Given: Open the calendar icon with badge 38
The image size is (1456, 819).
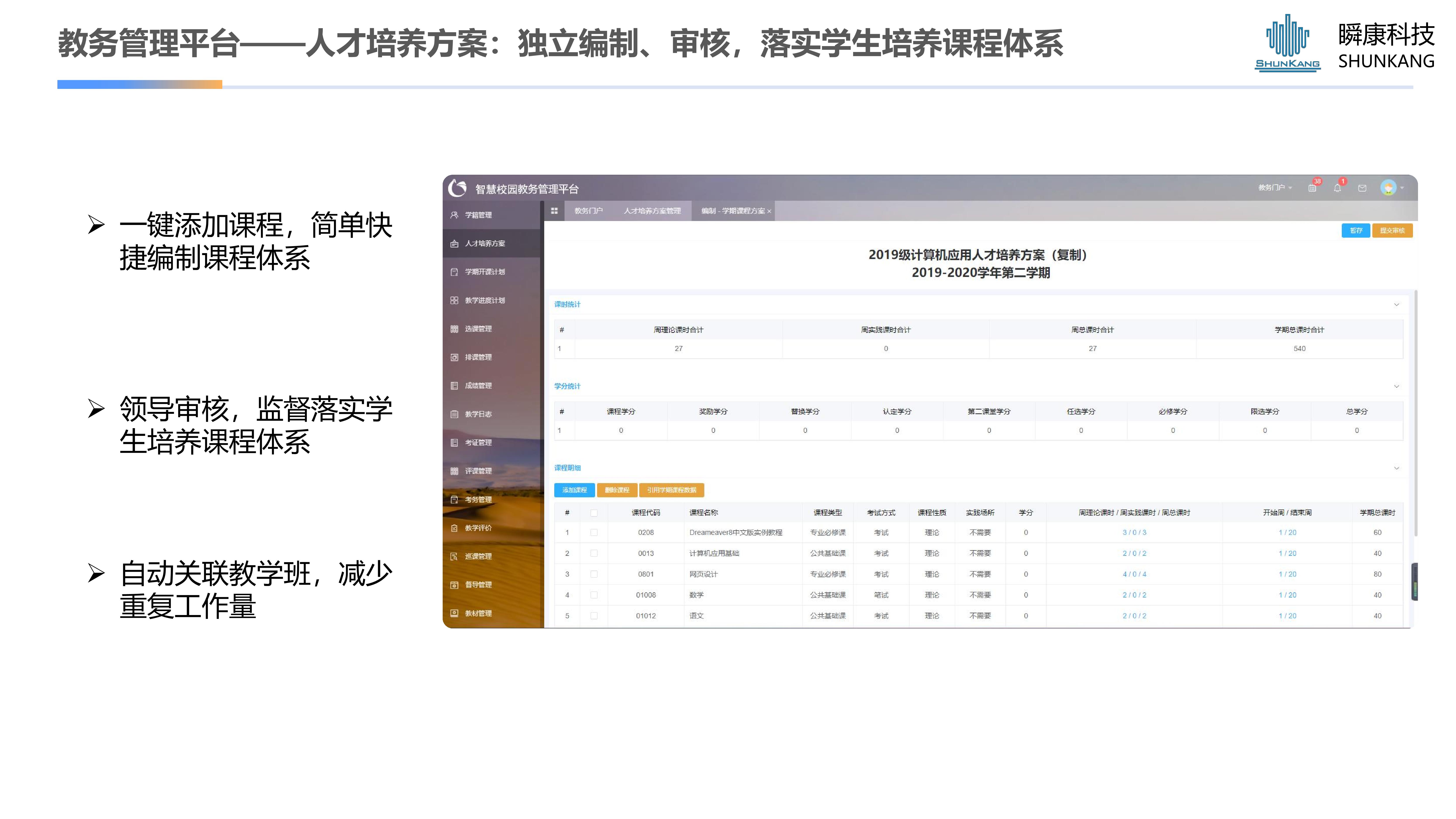Looking at the screenshot, I should point(1312,188).
